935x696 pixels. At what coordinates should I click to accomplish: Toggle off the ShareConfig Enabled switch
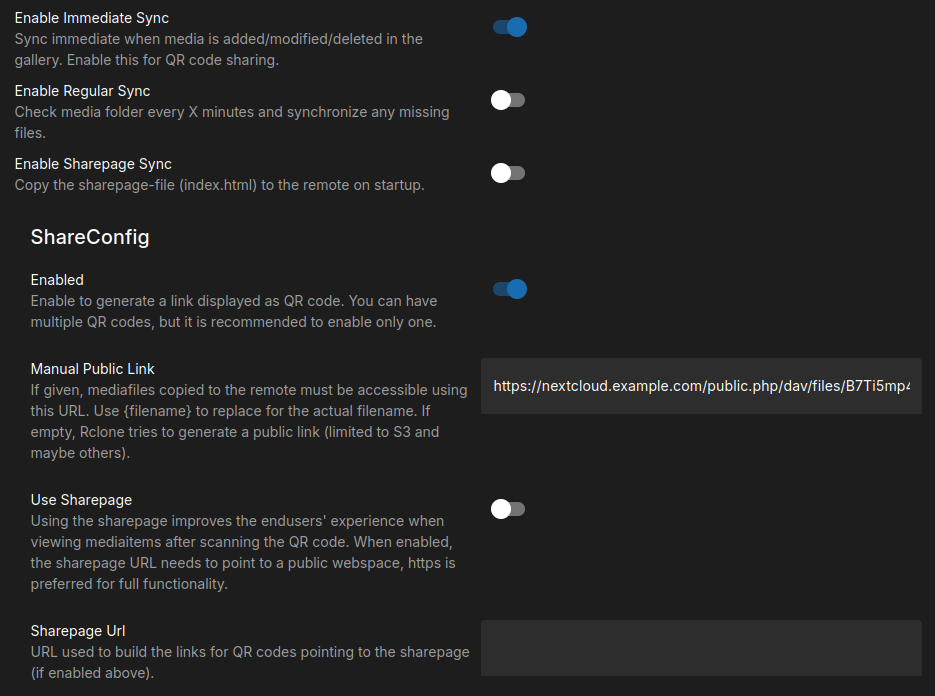pos(508,289)
